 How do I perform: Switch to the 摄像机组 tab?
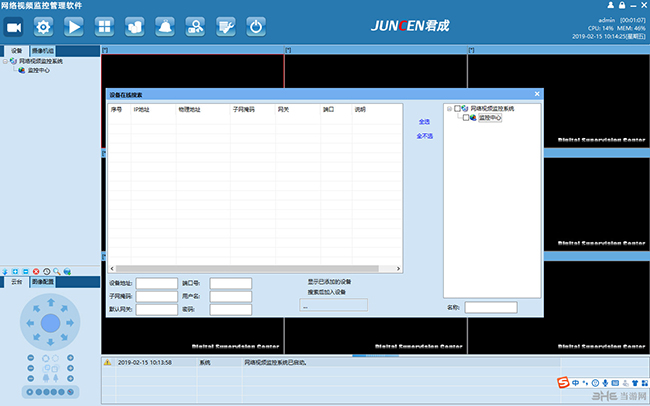click(x=43, y=49)
